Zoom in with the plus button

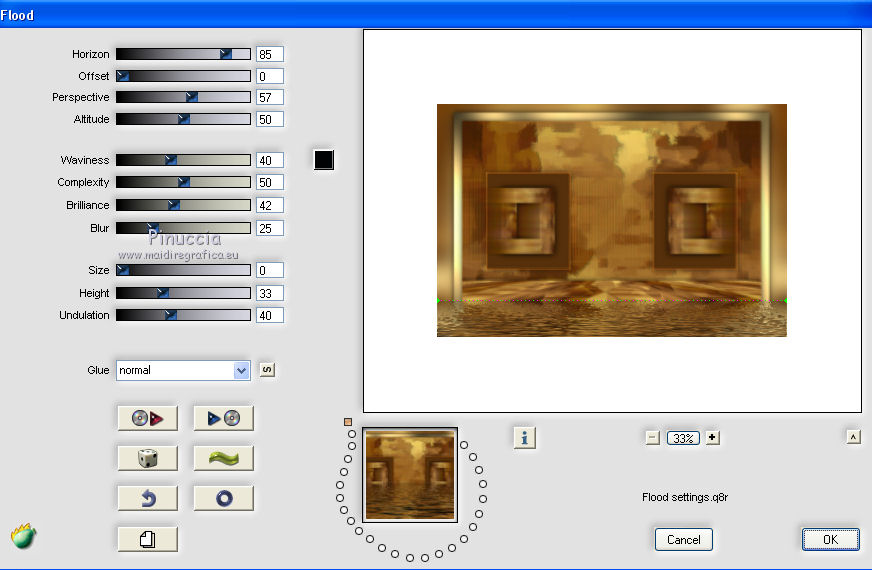coord(712,438)
